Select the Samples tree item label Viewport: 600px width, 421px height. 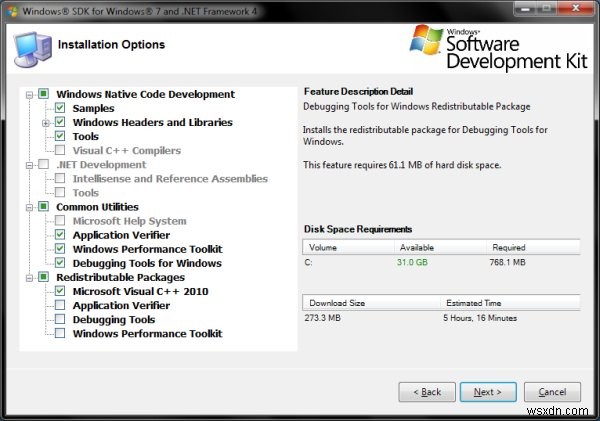[x=93, y=108]
